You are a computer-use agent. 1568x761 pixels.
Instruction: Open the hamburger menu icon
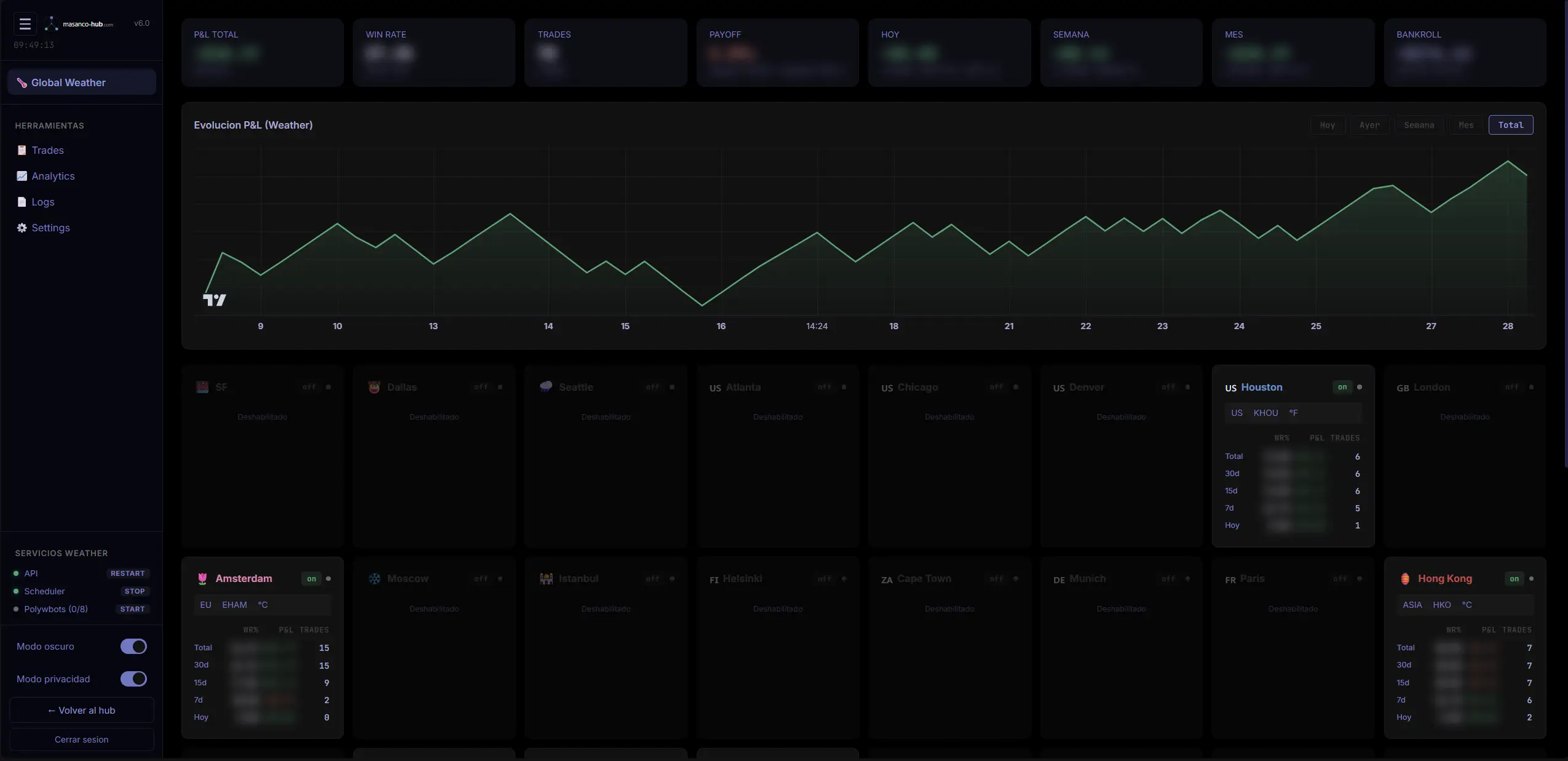(x=25, y=24)
